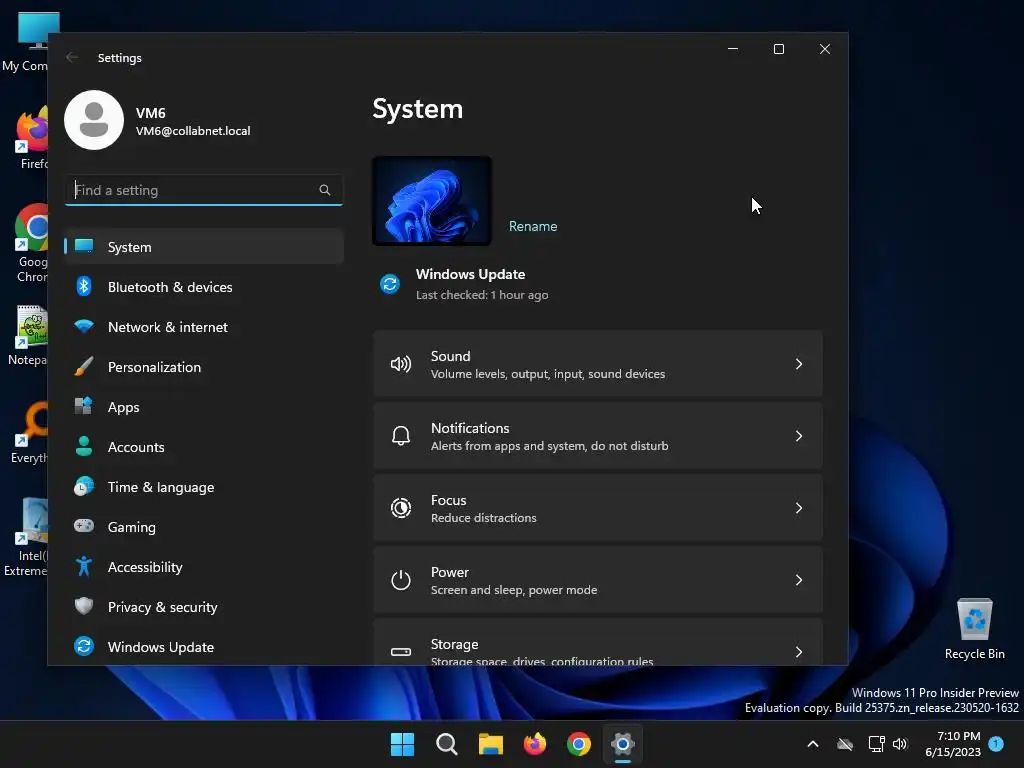Click the VM6 profile avatar
This screenshot has height=768, width=1024.
[94, 120]
